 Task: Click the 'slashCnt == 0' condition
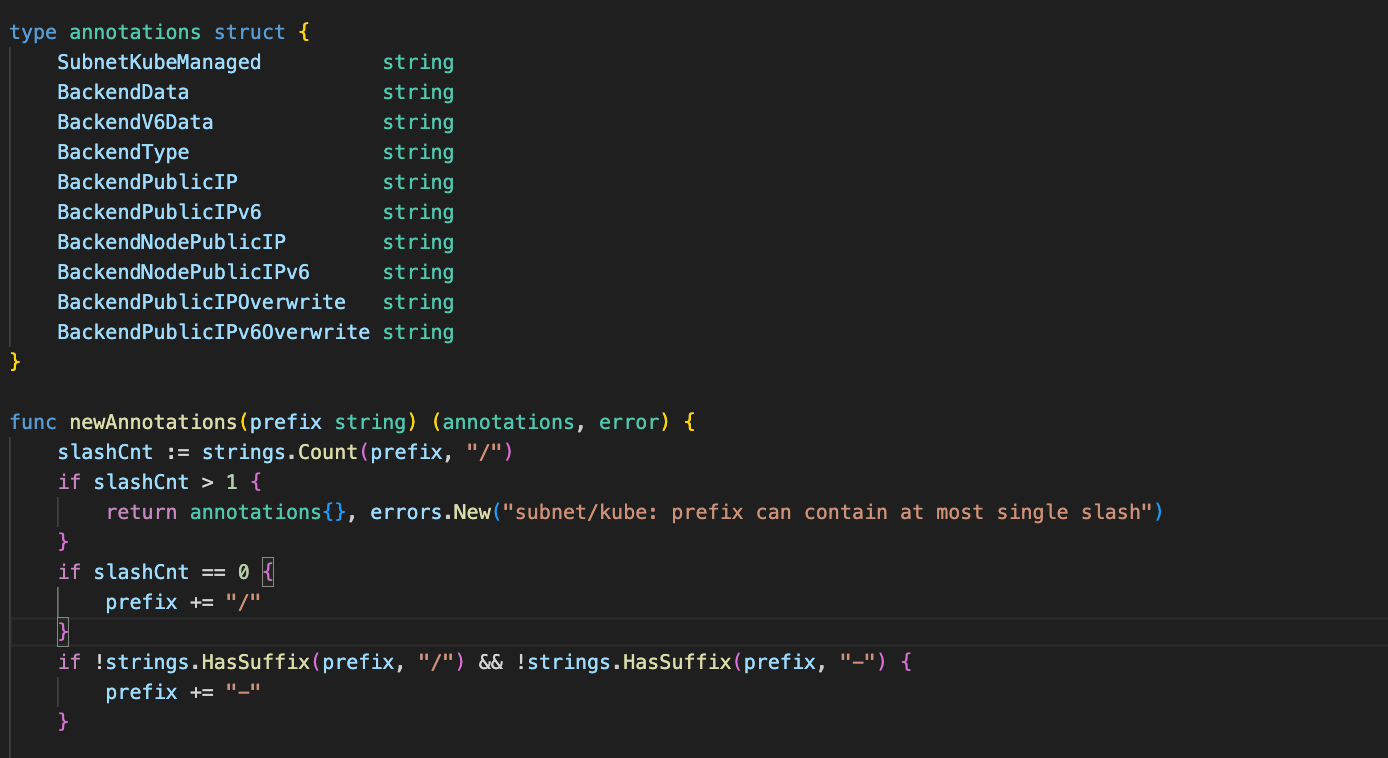[x=171, y=572]
